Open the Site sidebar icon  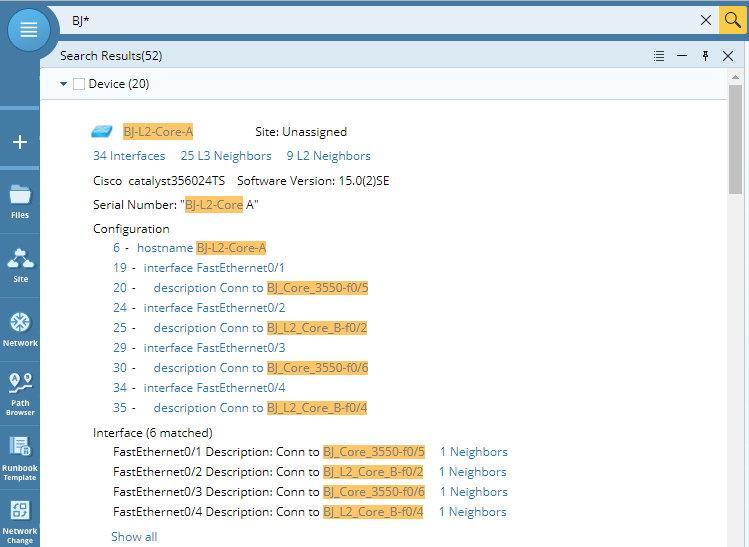(x=20, y=264)
